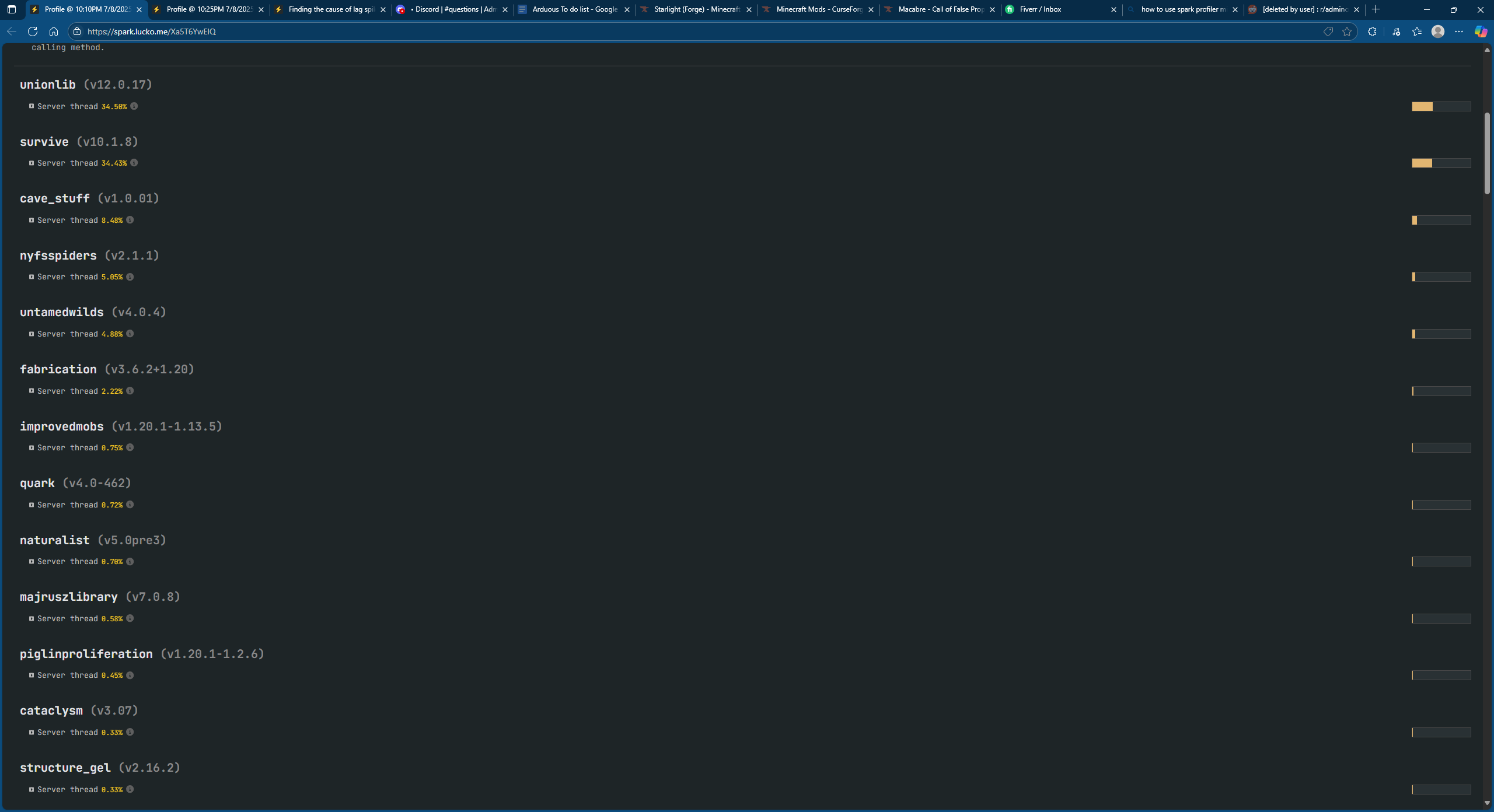Screen dimensions: 1494x812
Task: Add this page to favorites star
Action: [1347, 32]
